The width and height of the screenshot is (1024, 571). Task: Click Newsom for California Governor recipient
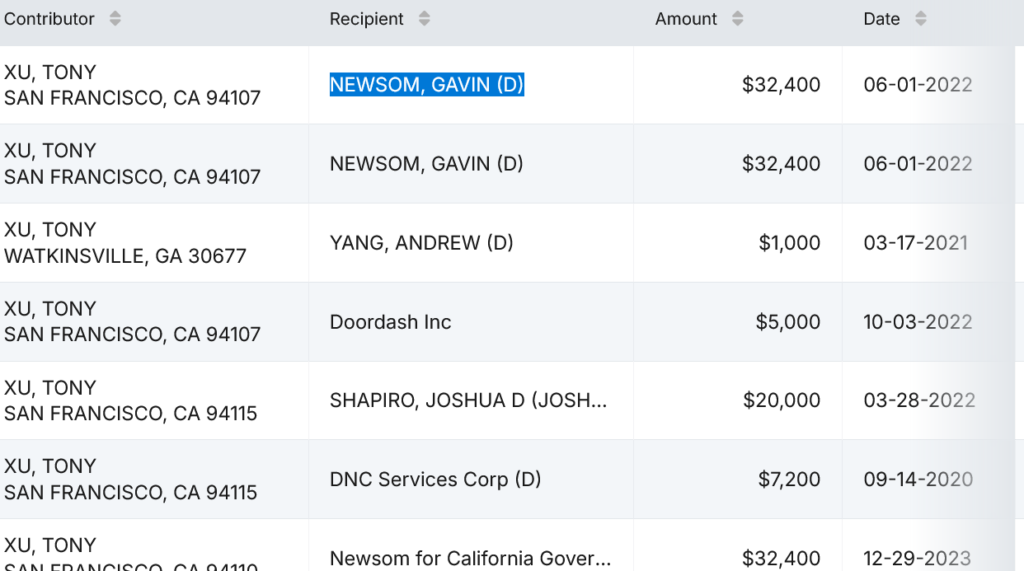(470, 557)
